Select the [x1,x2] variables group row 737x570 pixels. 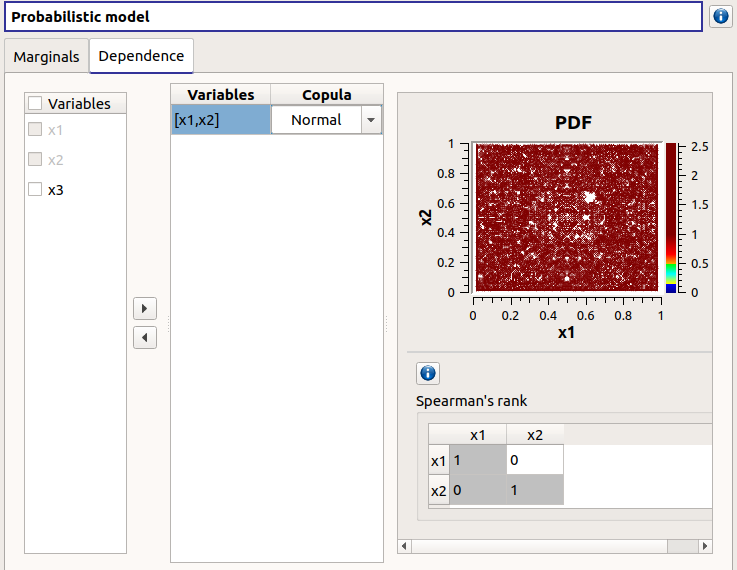tap(220, 120)
